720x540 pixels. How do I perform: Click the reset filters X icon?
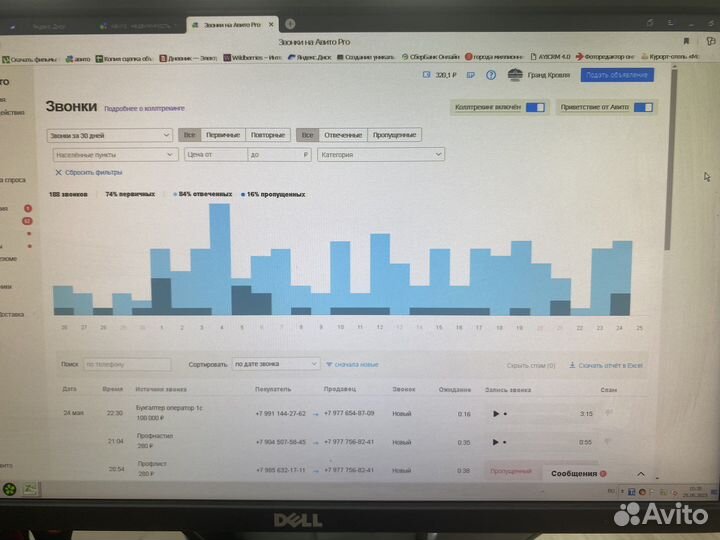[x=58, y=172]
